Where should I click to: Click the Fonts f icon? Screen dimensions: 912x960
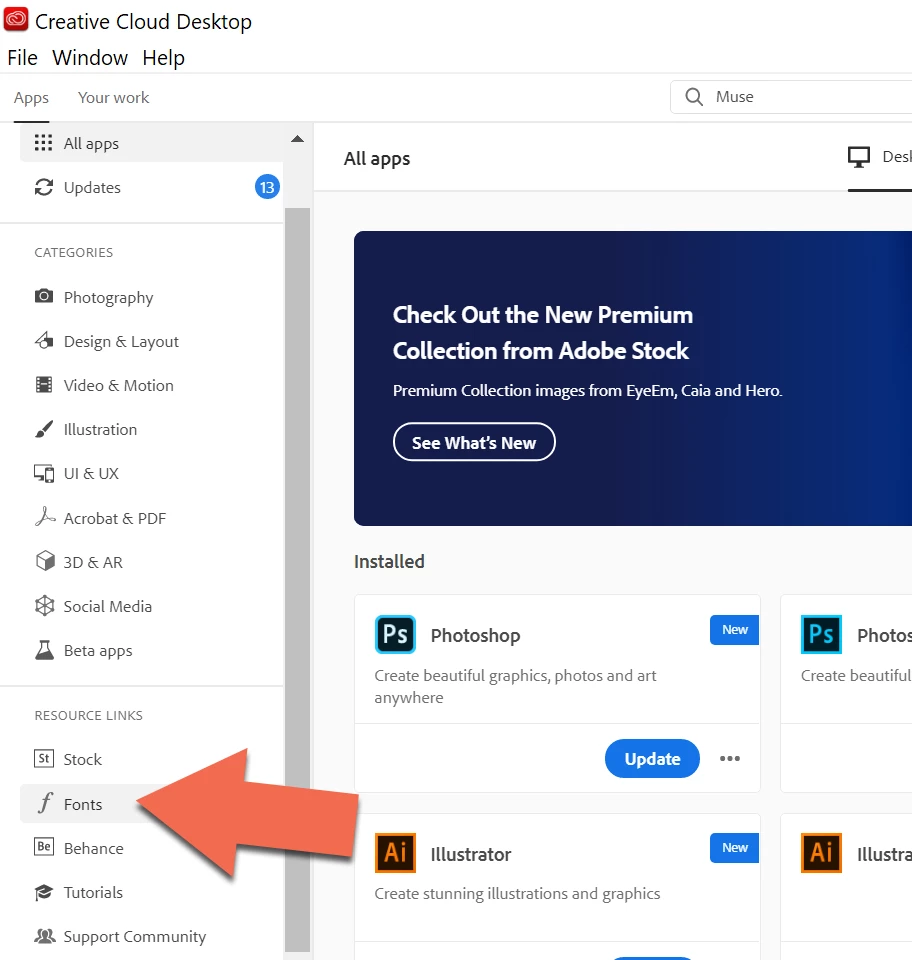[x=45, y=802]
